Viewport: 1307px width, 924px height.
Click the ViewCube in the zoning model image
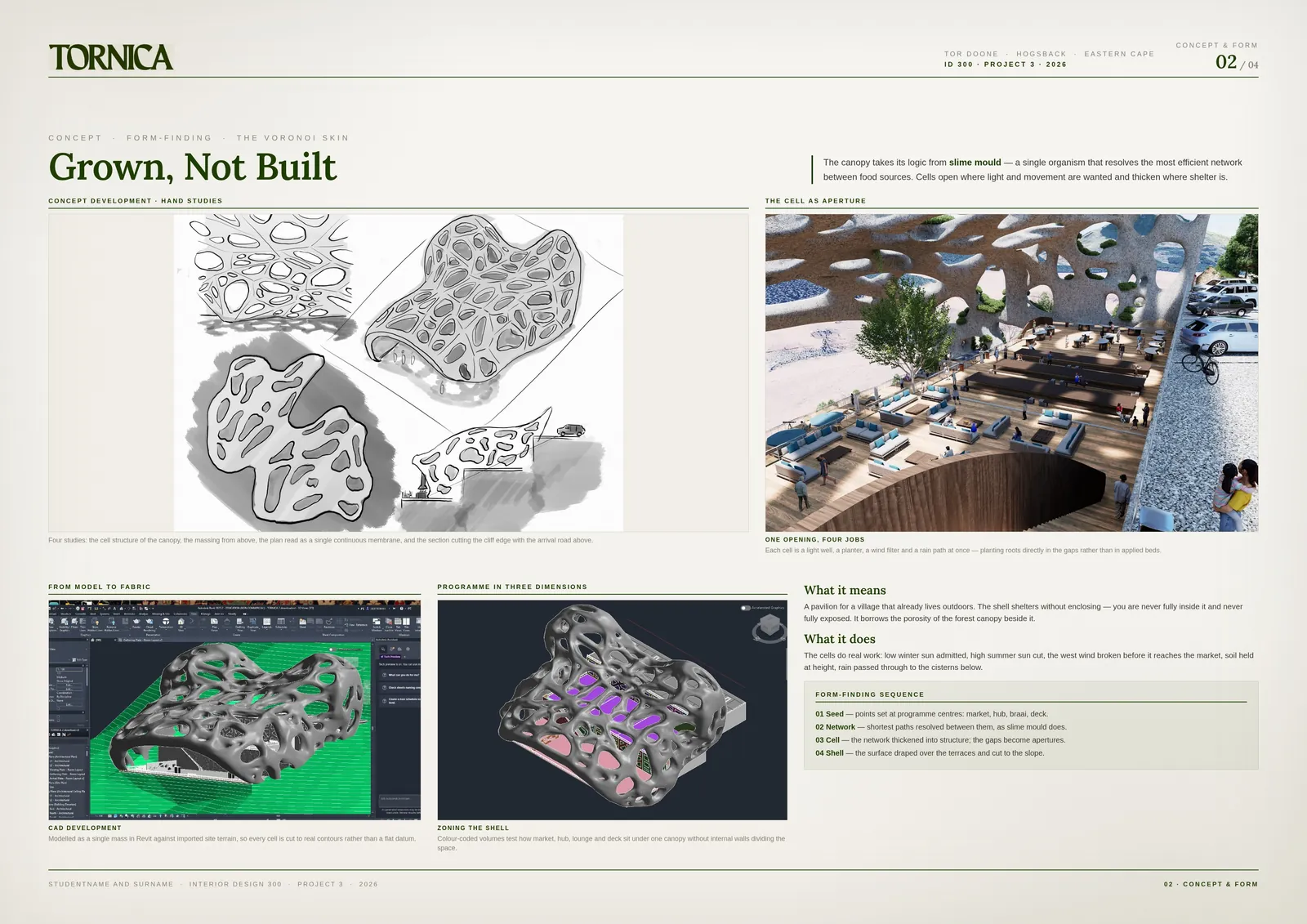coord(769,629)
